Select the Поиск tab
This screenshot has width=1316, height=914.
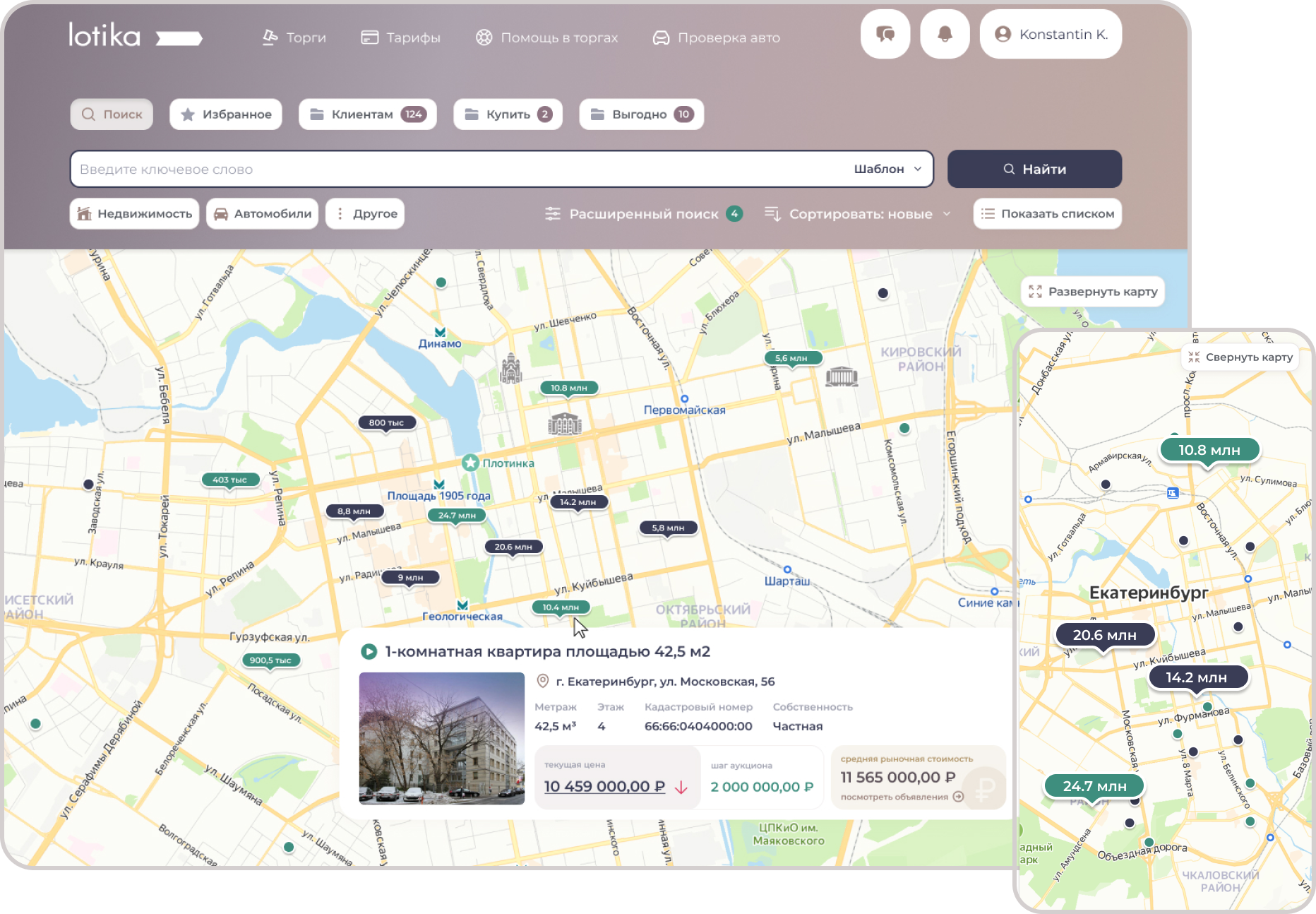[112, 114]
